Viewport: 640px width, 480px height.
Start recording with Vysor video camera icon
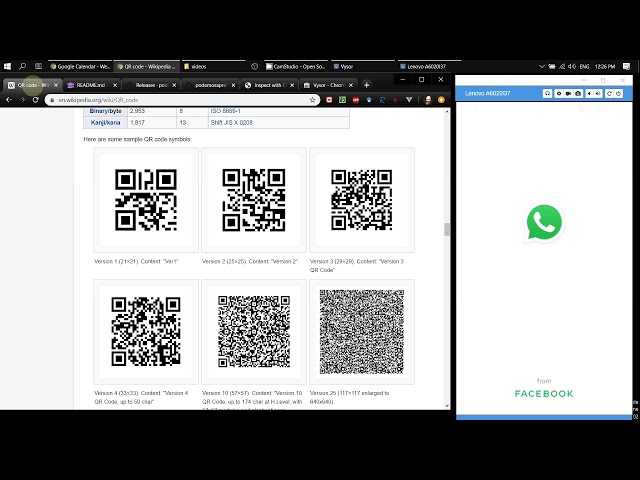click(568, 93)
